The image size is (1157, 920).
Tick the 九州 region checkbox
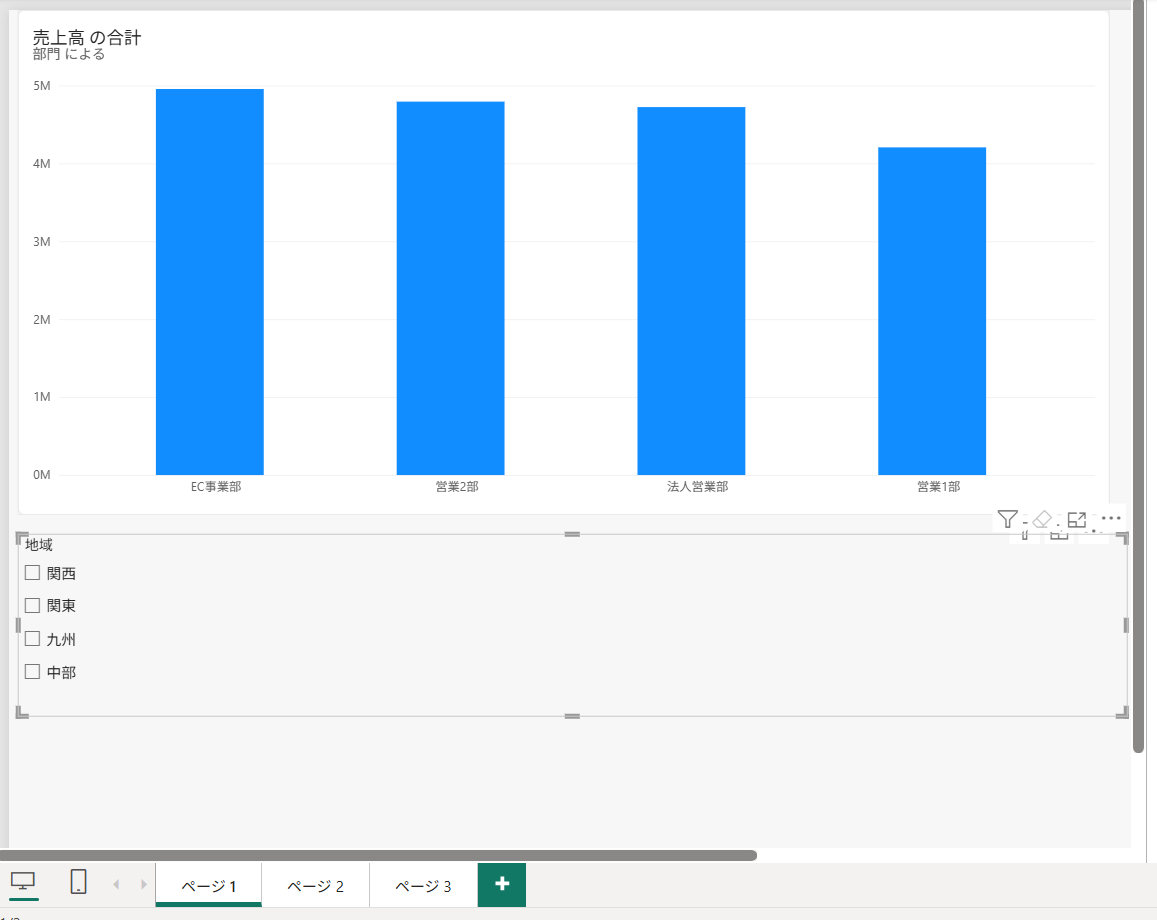click(x=32, y=639)
